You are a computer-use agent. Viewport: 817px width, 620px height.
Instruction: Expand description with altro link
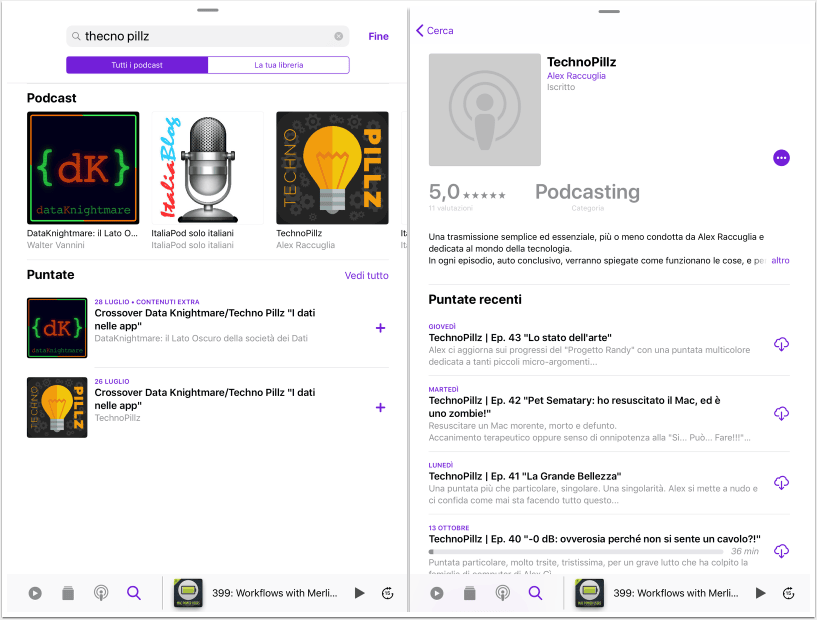click(780, 261)
